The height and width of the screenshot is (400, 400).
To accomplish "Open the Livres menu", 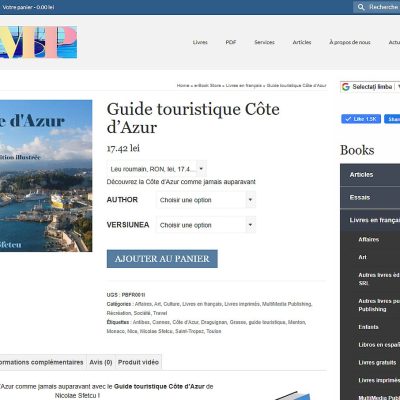I will (200, 42).
